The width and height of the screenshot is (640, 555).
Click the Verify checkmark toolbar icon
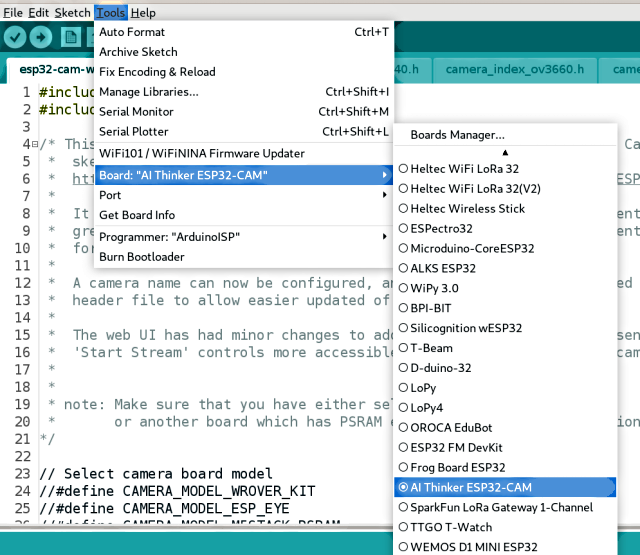click(15, 37)
